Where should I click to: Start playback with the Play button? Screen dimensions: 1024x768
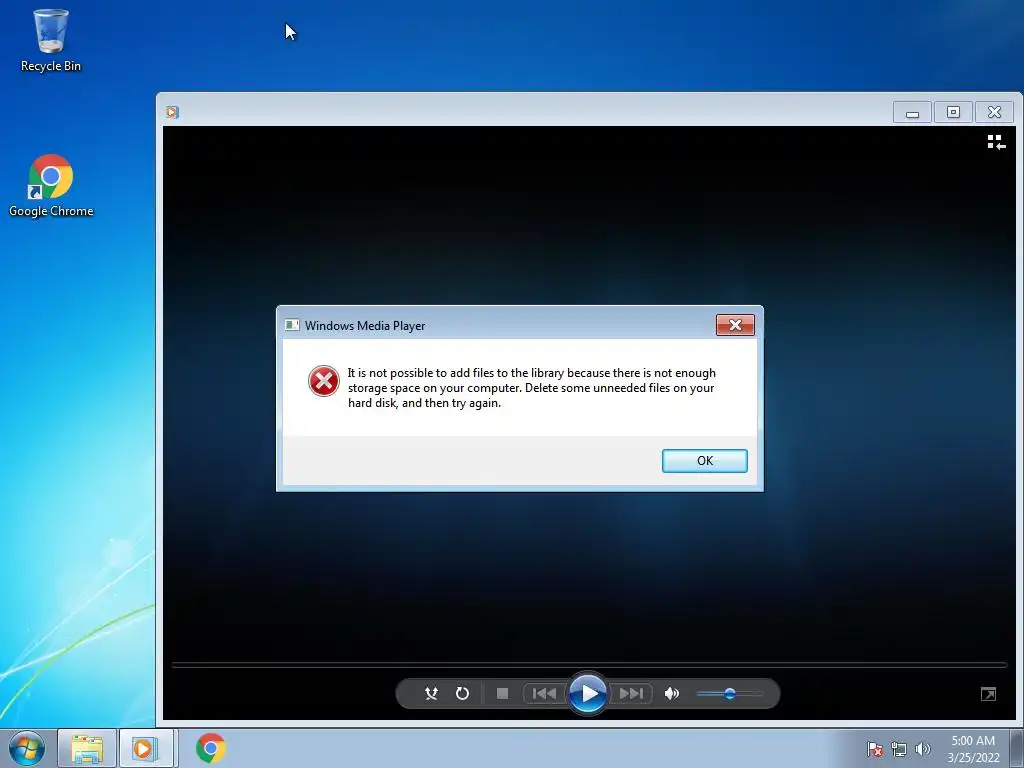pyautogui.click(x=588, y=694)
